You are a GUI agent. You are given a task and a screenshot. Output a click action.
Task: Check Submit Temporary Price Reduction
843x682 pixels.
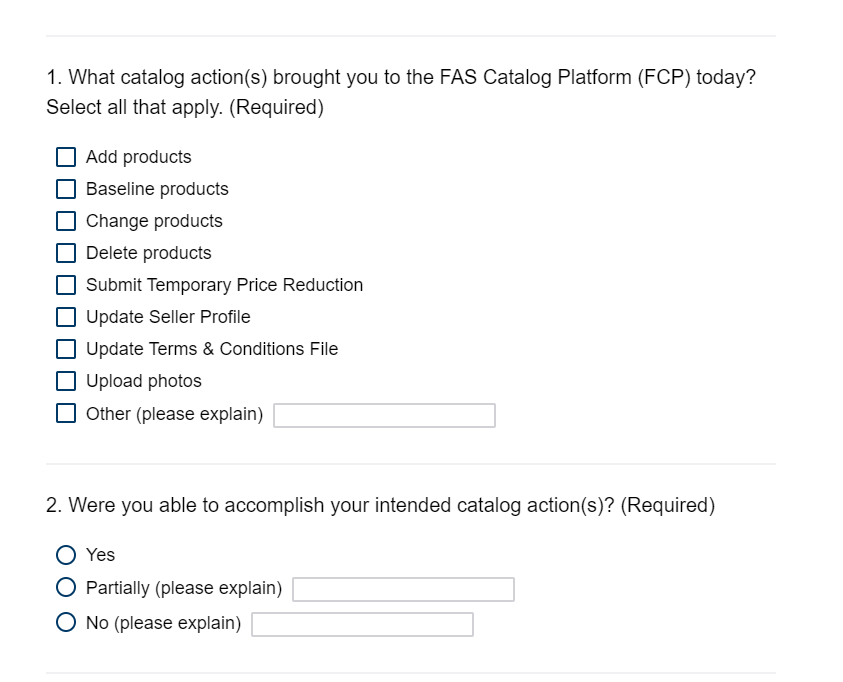(x=66, y=285)
